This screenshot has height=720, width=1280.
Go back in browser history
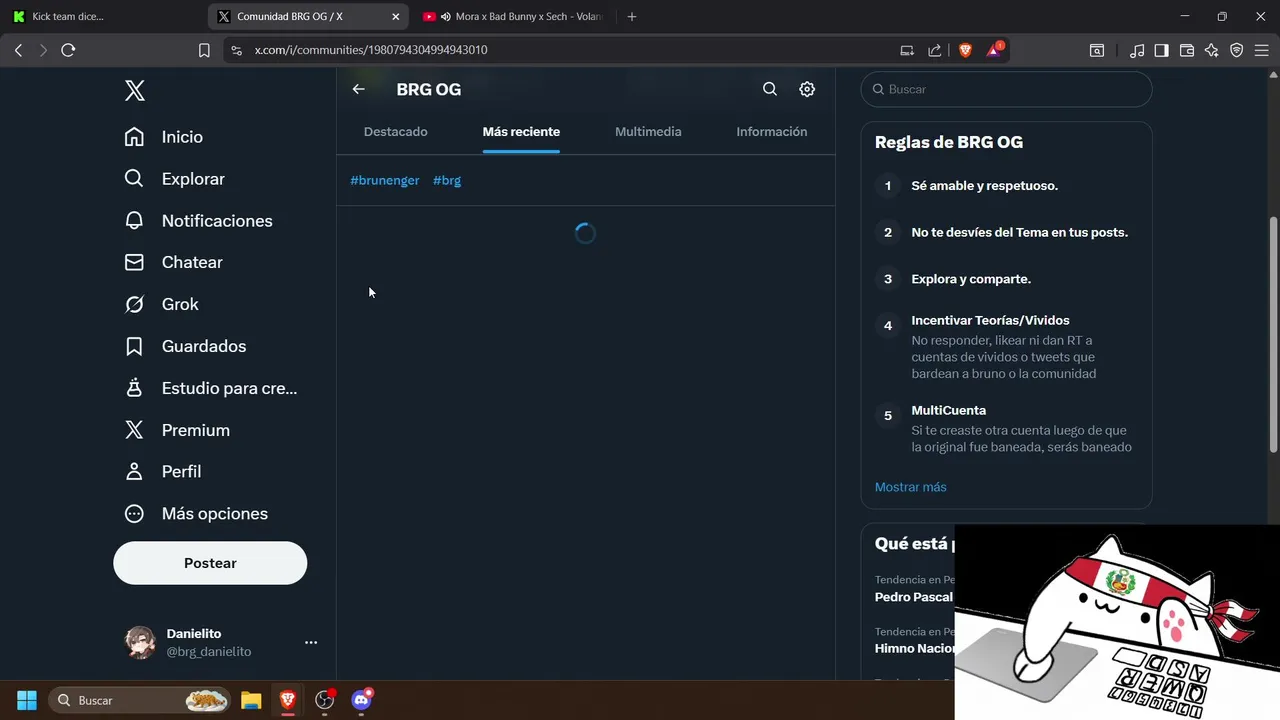pyautogui.click(x=18, y=50)
